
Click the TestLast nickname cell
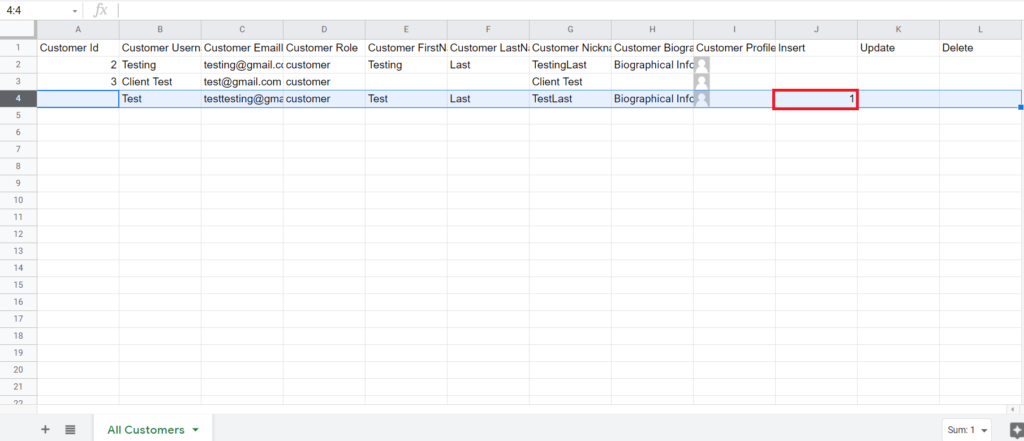pos(570,99)
